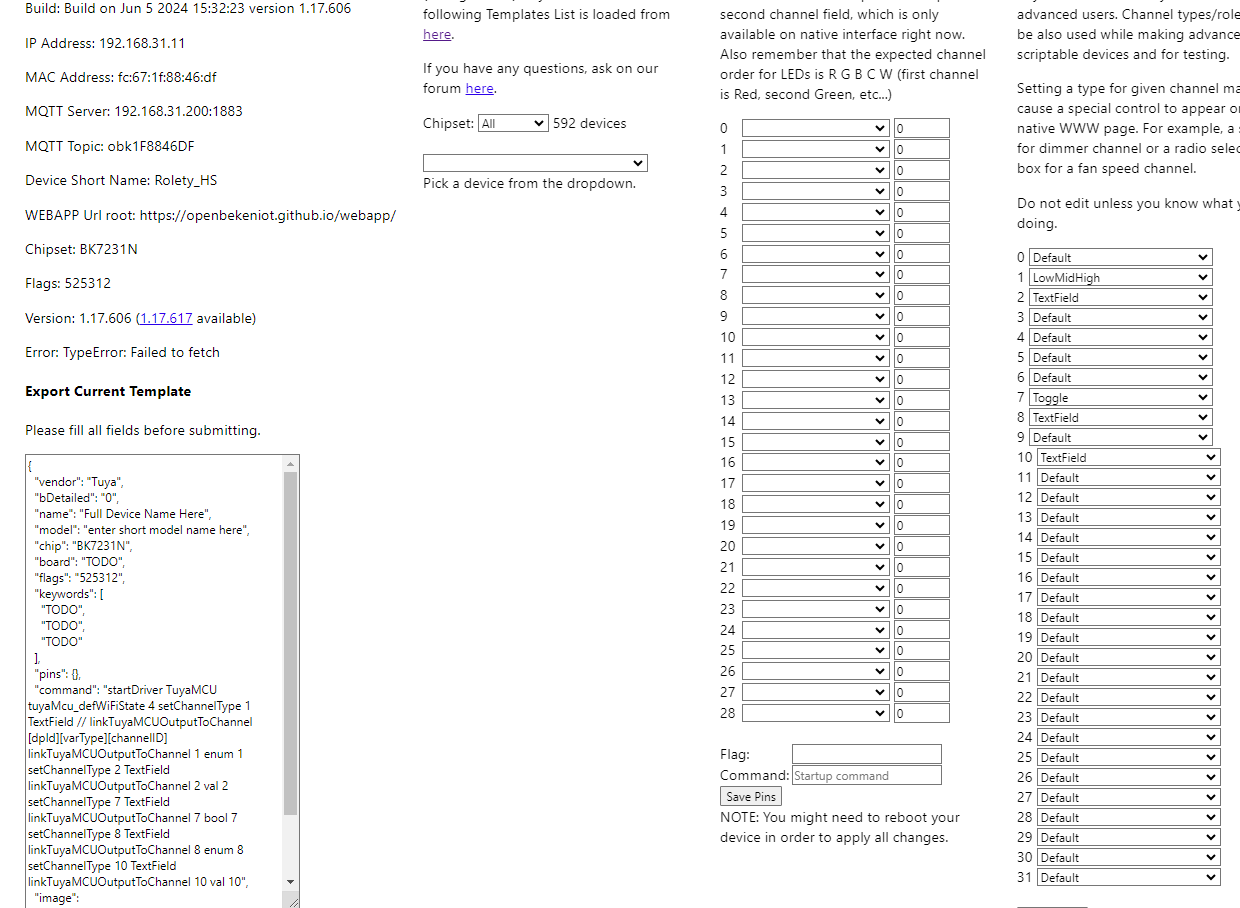Click Device Short Name Rolety_HS text
The height and width of the screenshot is (908, 1240).
pyautogui.click(x=121, y=180)
